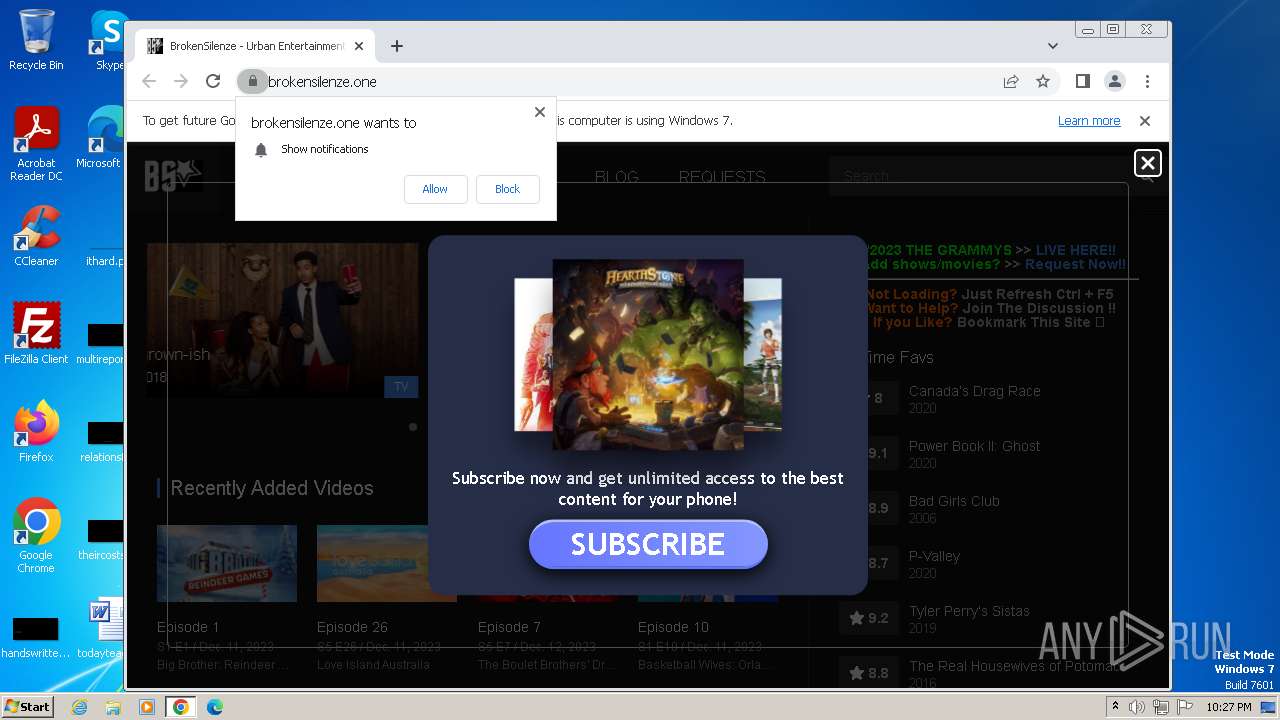Show hidden tray icons arrow
1280x720 pixels.
[1115, 707]
